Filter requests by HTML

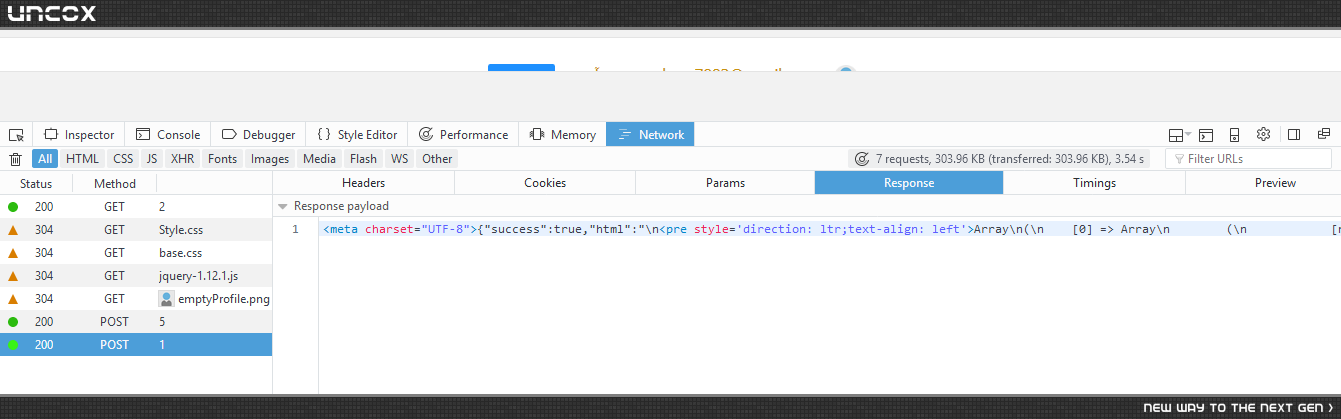tap(83, 159)
